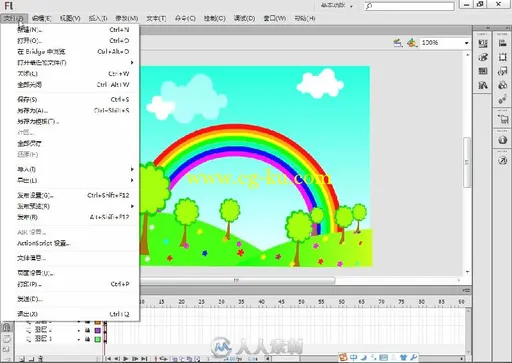
Task: Click the Edit Scene clapperboard icon
Action: point(397,43)
